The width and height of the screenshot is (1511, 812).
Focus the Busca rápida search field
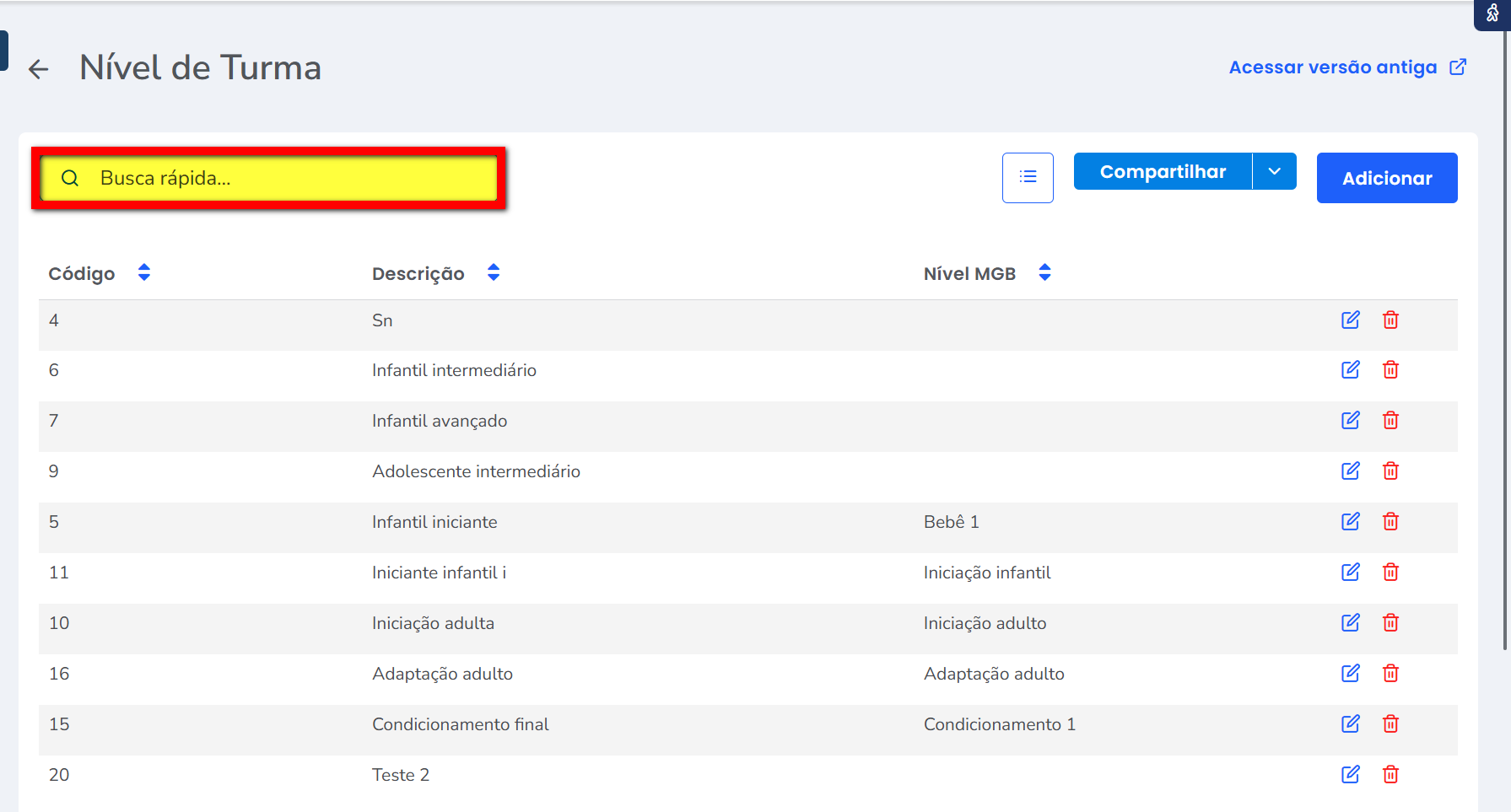(287, 178)
